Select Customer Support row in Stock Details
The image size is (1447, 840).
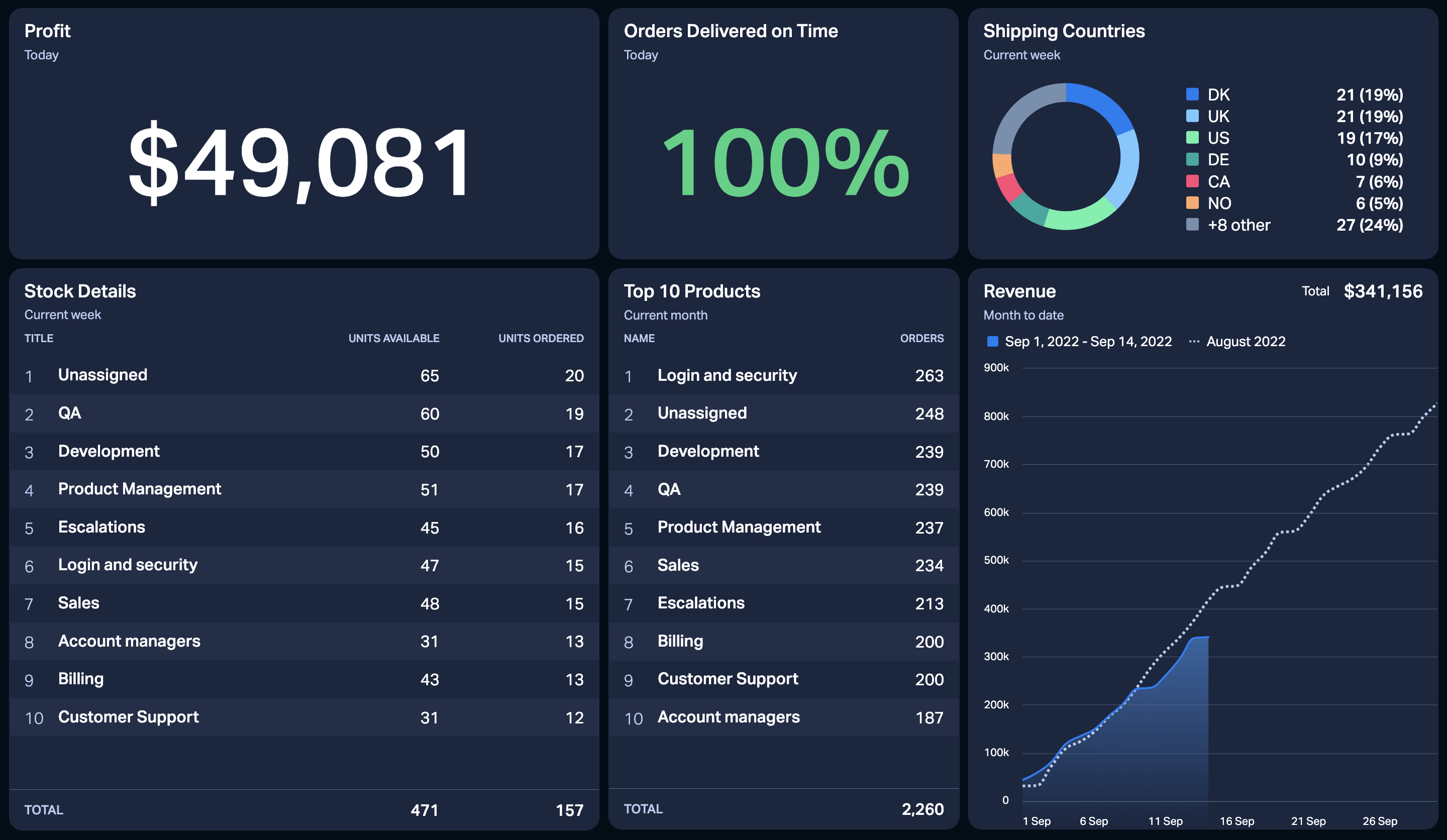(x=304, y=717)
